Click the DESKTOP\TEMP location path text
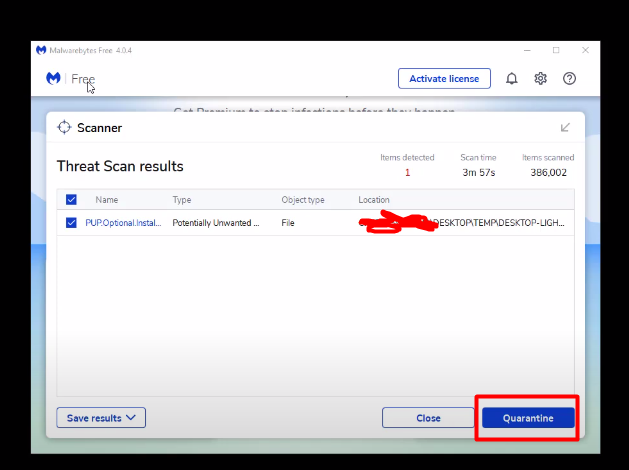The width and height of the screenshot is (629, 470). (497, 223)
